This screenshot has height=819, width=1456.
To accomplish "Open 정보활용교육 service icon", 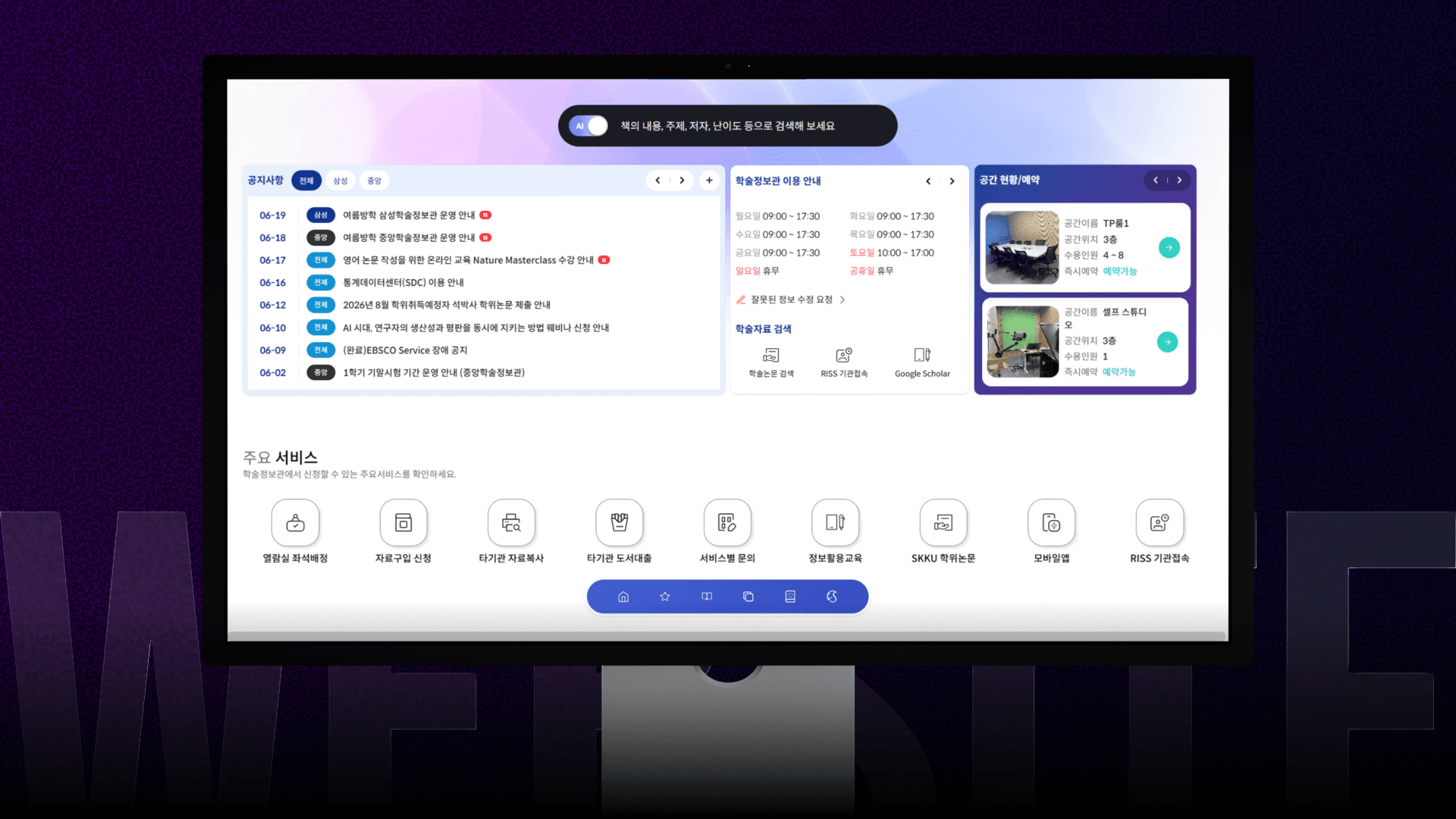I will (x=835, y=522).
